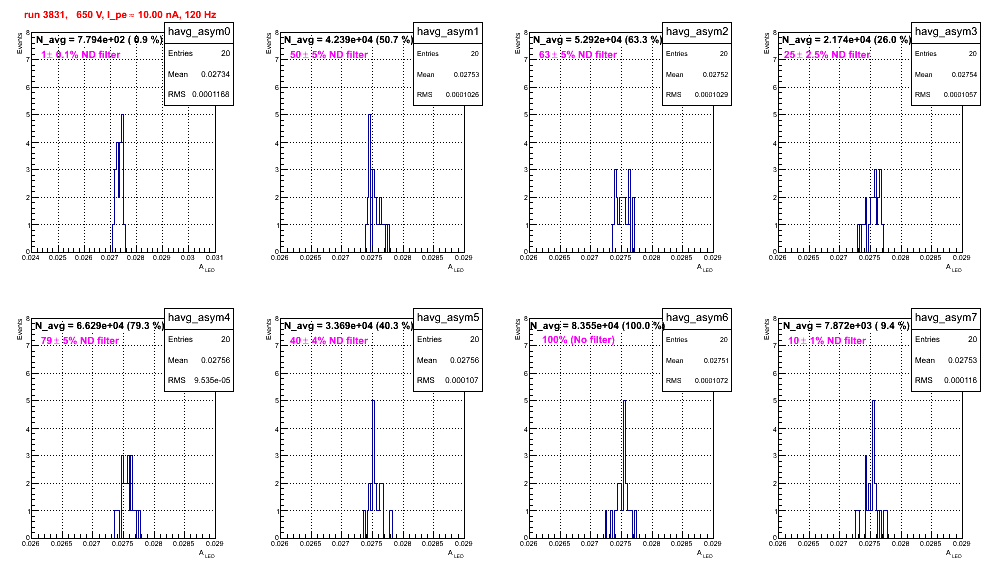Click the magenta 79± 5% ND filter text
Image resolution: width=996 pixels, height=572 pixels.
click(x=80, y=341)
